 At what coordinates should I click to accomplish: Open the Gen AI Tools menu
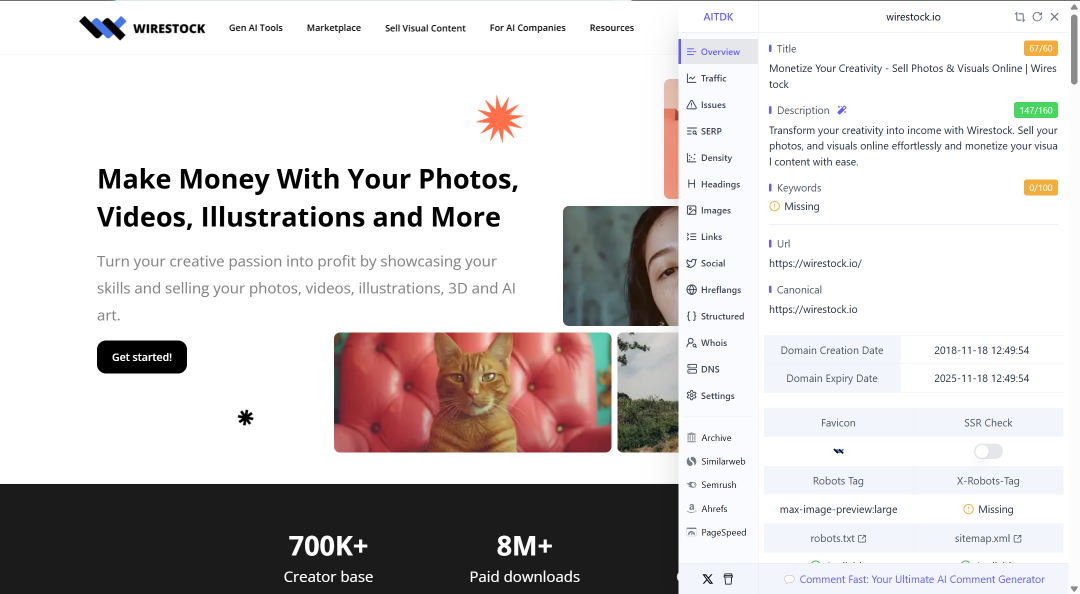pyautogui.click(x=256, y=28)
